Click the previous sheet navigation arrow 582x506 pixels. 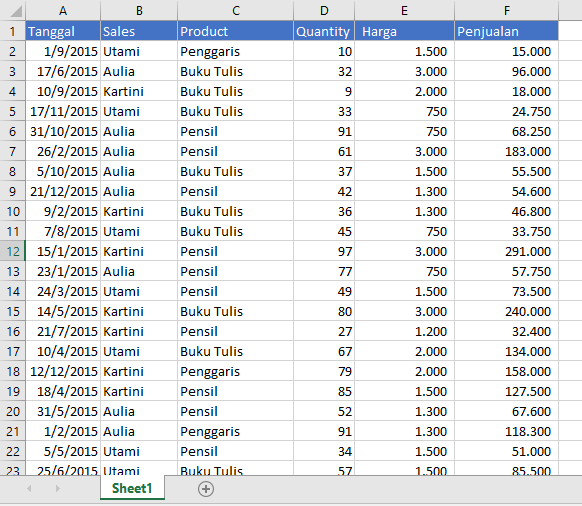tap(29, 489)
